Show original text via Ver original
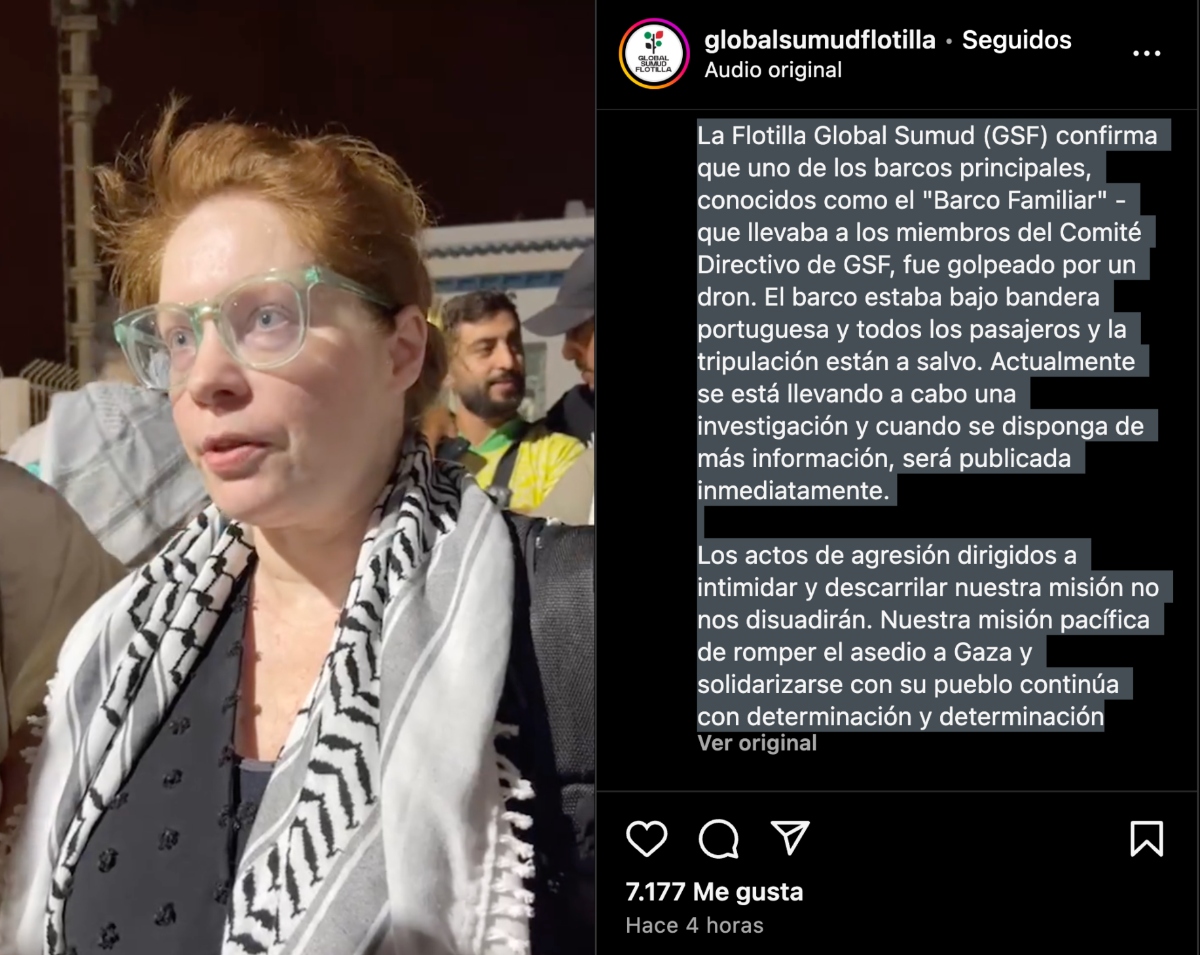1200x955 pixels. coord(757,743)
